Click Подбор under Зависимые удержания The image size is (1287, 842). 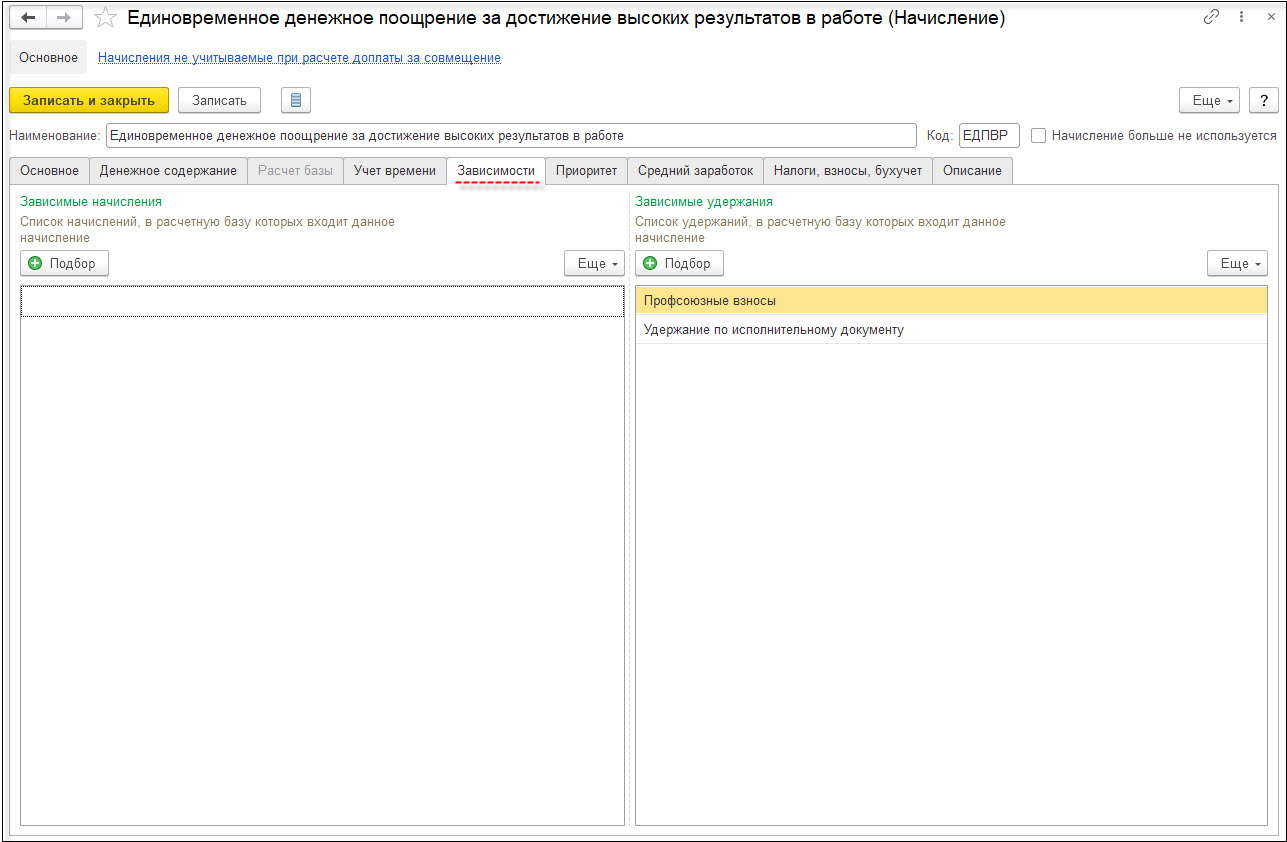[679, 263]
